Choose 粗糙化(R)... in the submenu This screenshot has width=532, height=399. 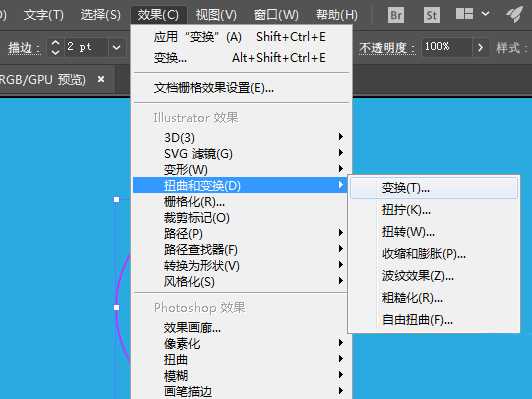tap(434, 298)
